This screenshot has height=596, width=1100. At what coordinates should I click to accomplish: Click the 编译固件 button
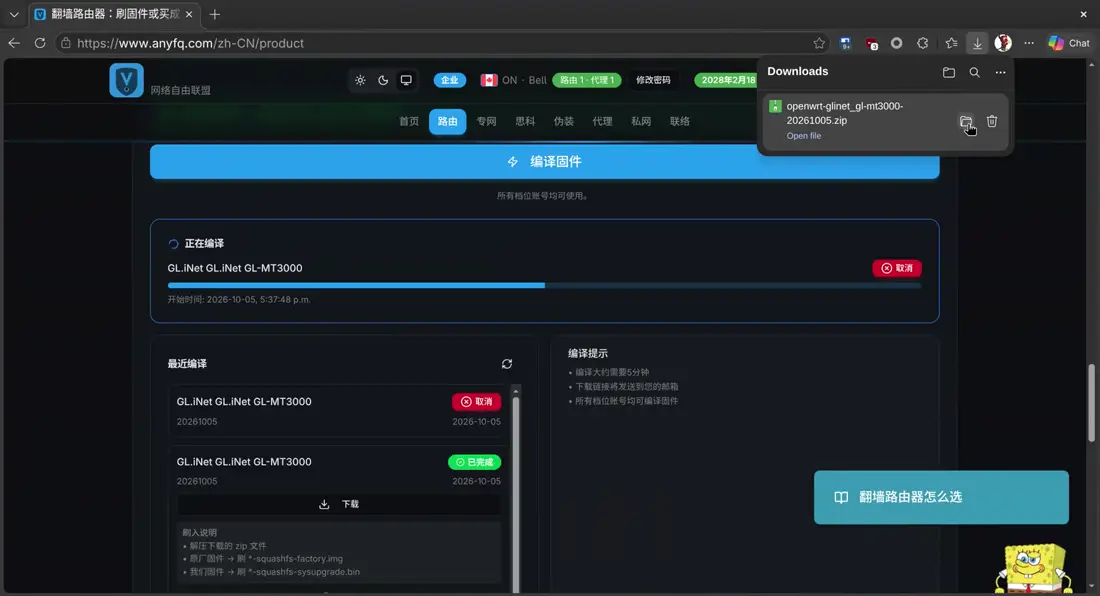[544, 162]
